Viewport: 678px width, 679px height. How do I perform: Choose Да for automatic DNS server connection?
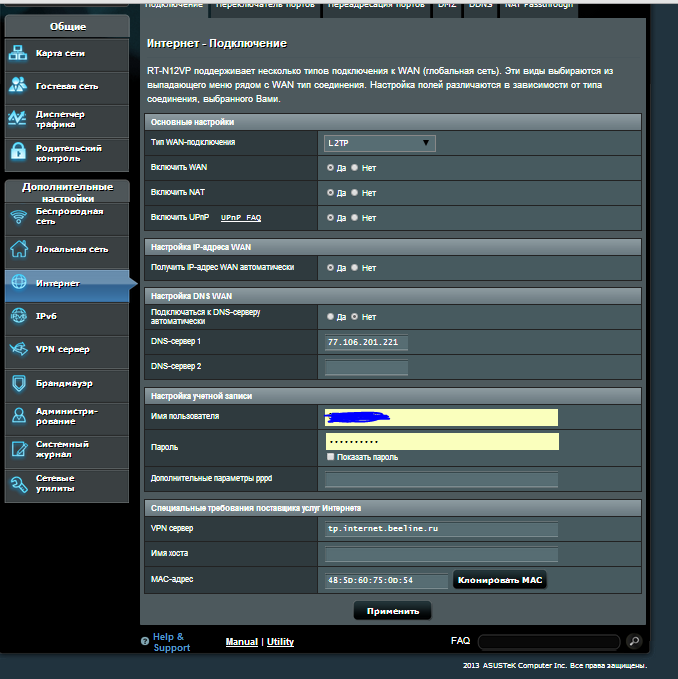point(330,317)
